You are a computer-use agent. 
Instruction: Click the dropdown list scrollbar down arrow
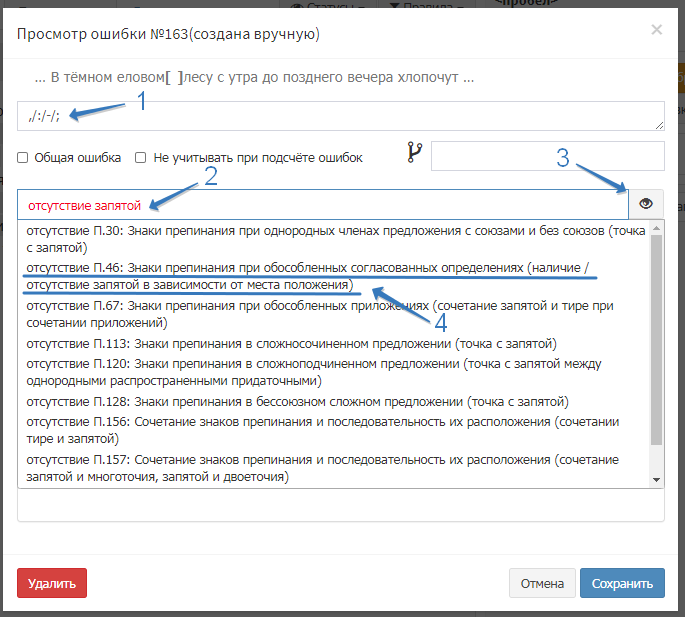[x=657, y=480]
